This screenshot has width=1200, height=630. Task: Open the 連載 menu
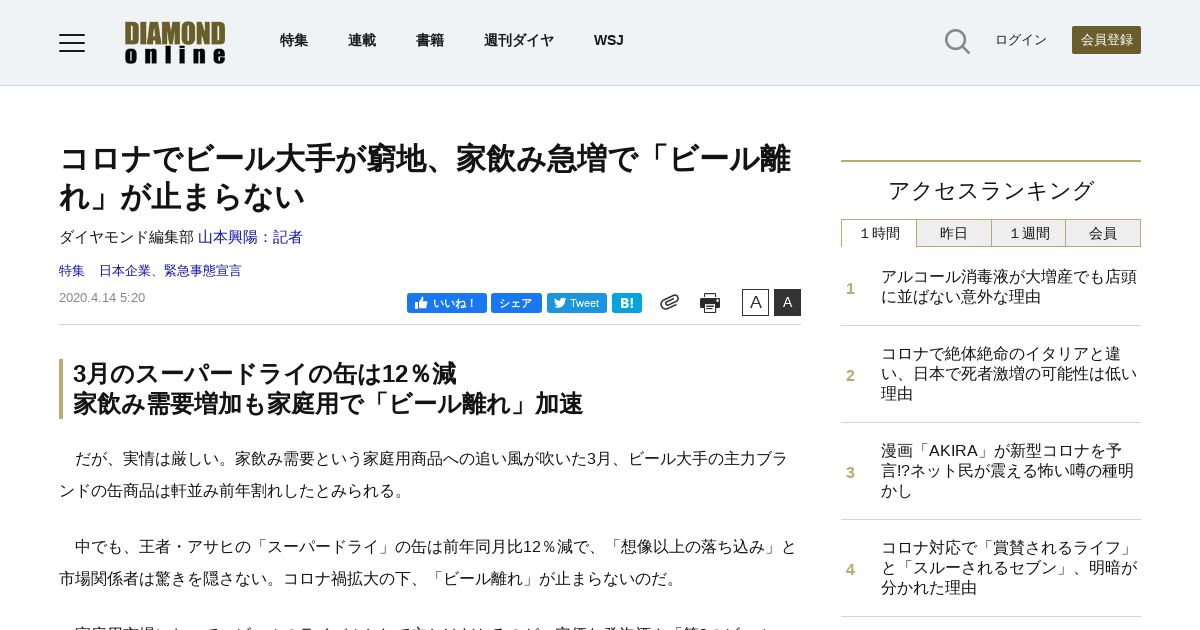(x=362, y=40)
